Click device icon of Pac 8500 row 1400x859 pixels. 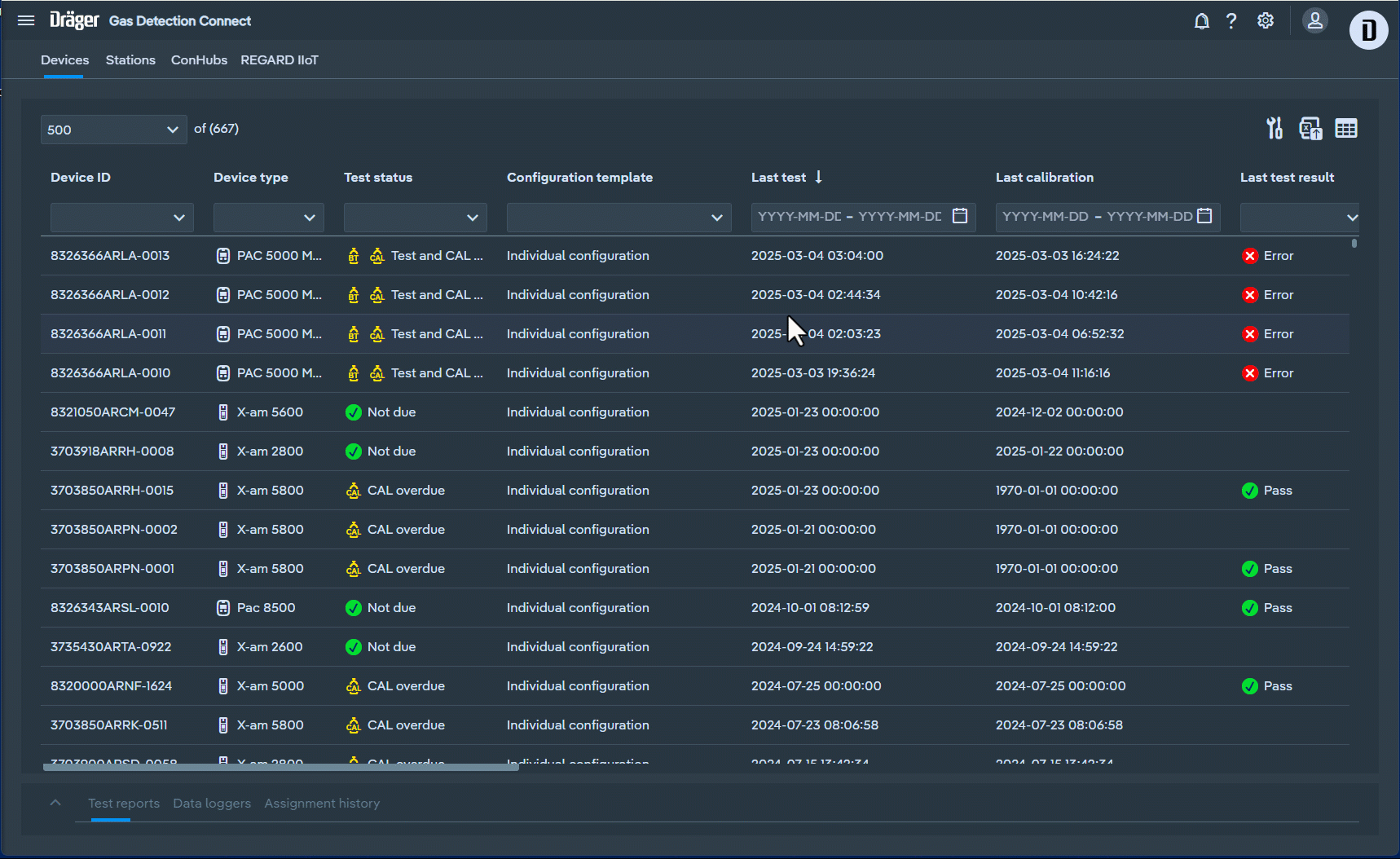coord(222,608)
